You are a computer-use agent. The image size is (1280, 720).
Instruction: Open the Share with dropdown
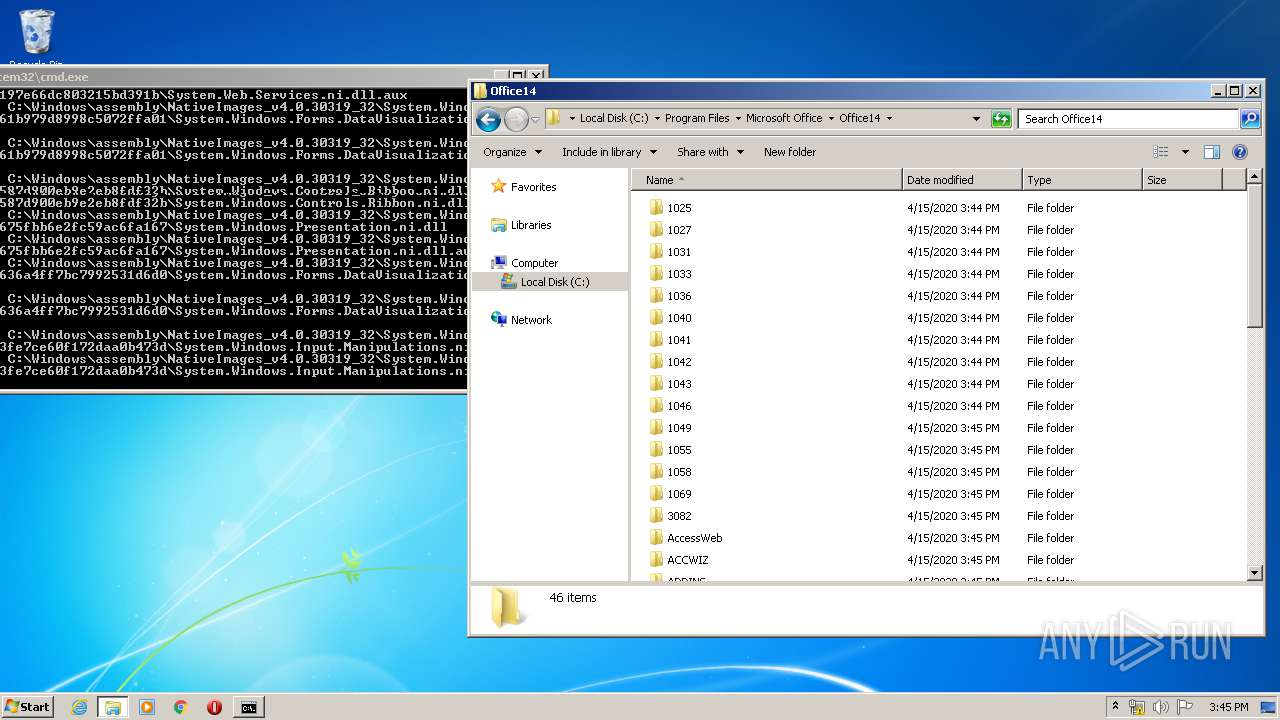pos(710,152)
